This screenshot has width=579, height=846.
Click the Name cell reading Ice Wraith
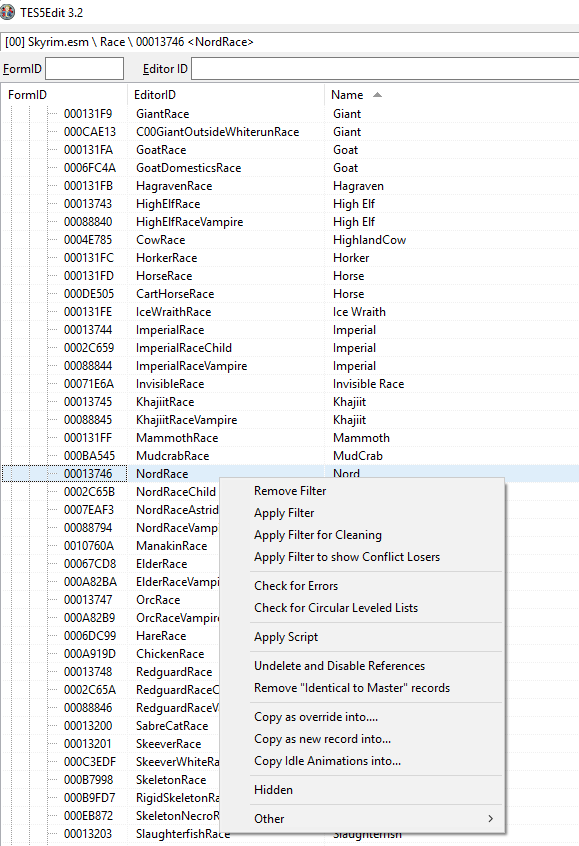[359, 312]
